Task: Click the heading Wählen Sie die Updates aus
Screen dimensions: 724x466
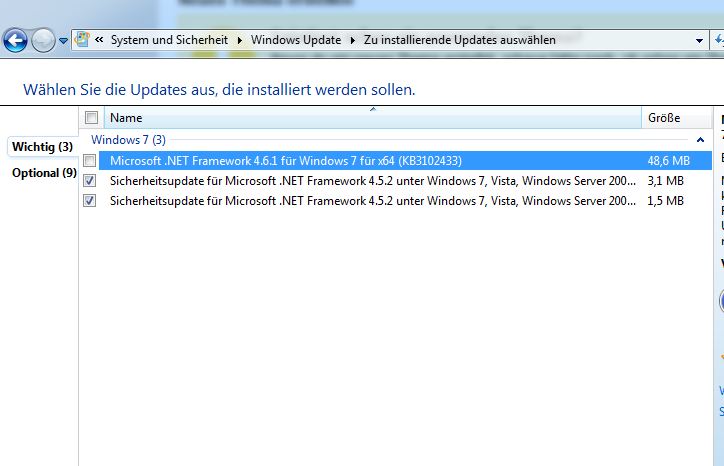Action: click(219, 90)
